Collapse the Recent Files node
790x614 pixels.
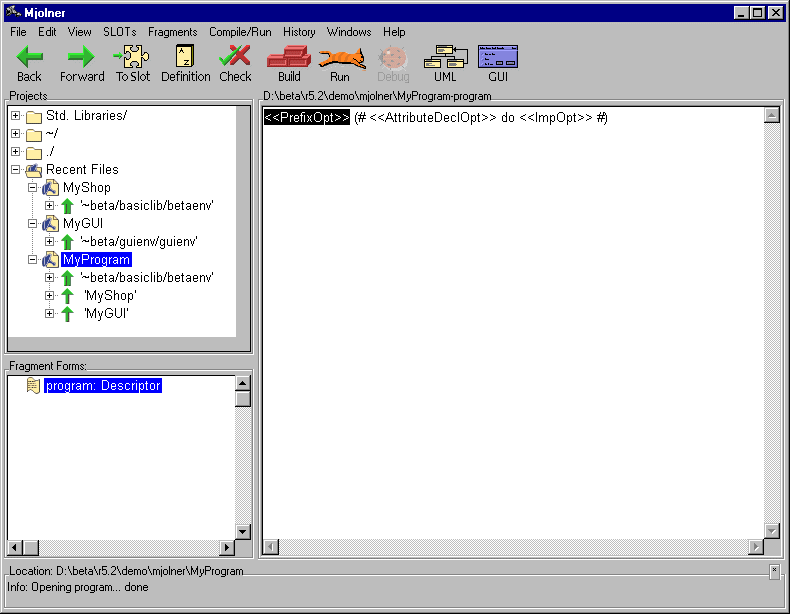pyautogui.click(x=16, y=170)
